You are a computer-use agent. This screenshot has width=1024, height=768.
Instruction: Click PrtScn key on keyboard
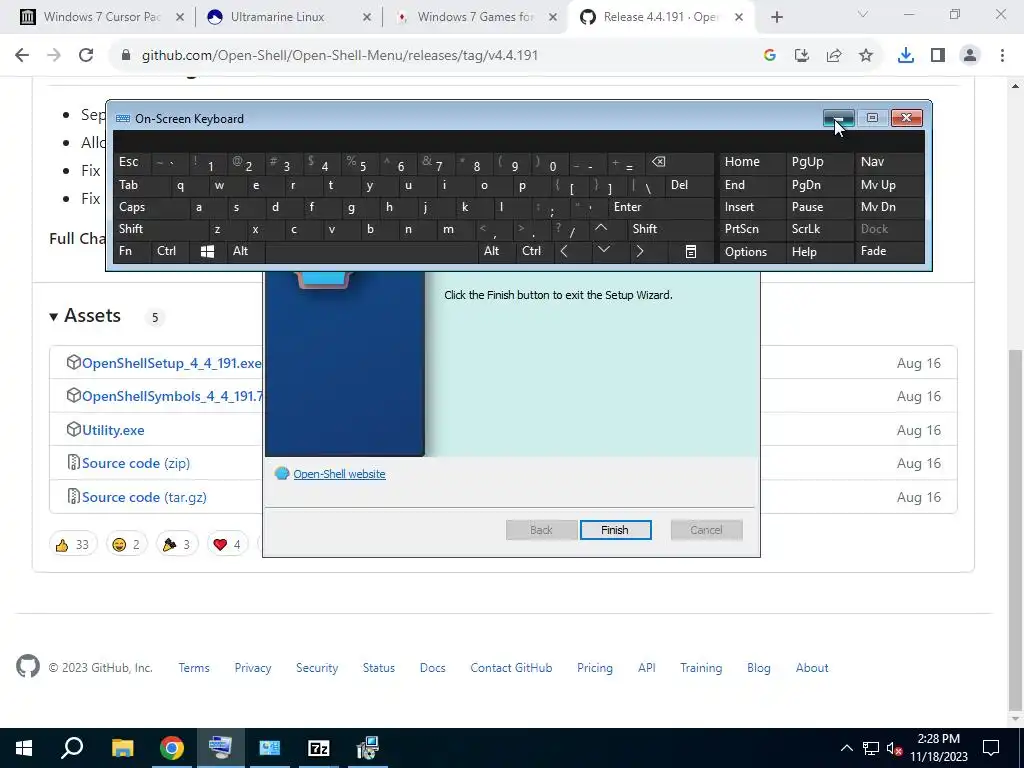point(752,229)
